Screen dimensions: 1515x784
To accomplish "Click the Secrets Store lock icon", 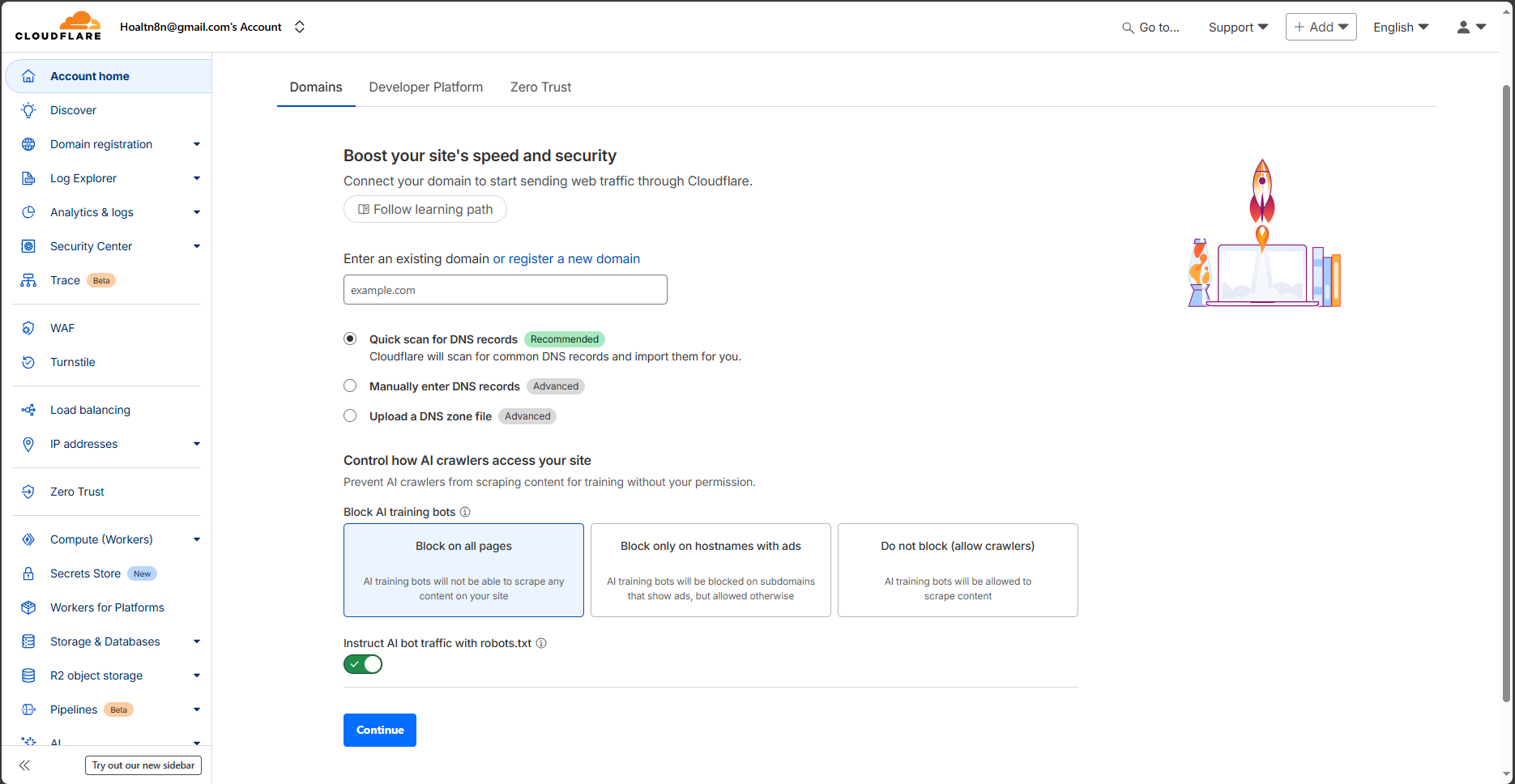I will click(x=28, y=573).
